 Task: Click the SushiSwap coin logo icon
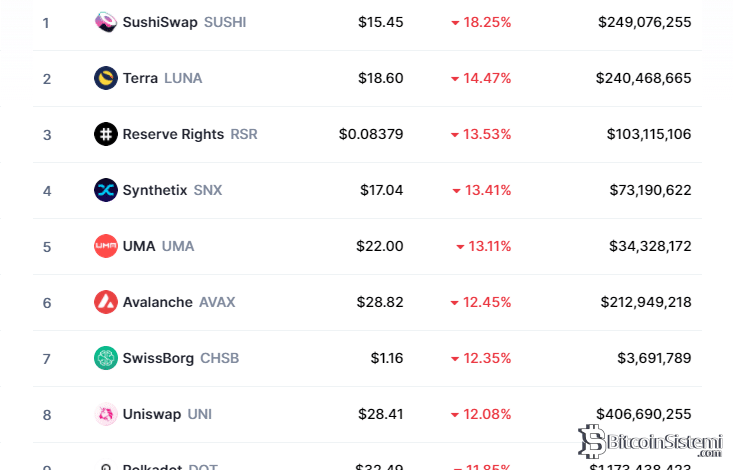point(106,22)
